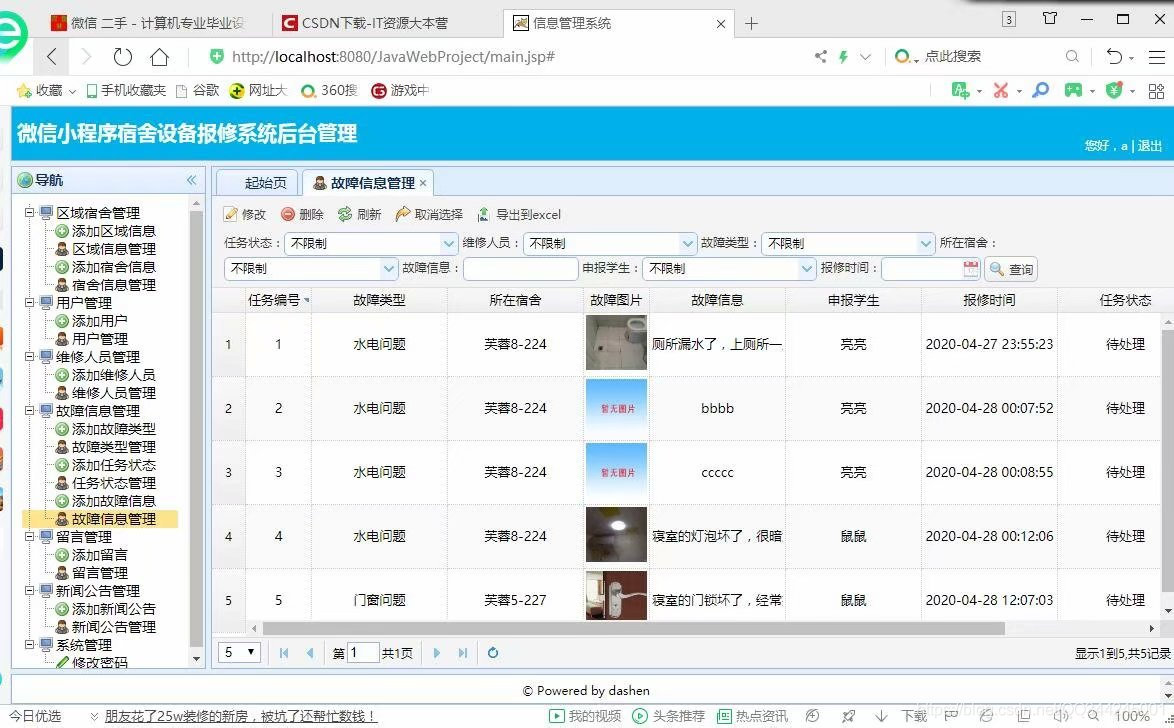Open the 任务状态 dropdown

click(448, 243)
